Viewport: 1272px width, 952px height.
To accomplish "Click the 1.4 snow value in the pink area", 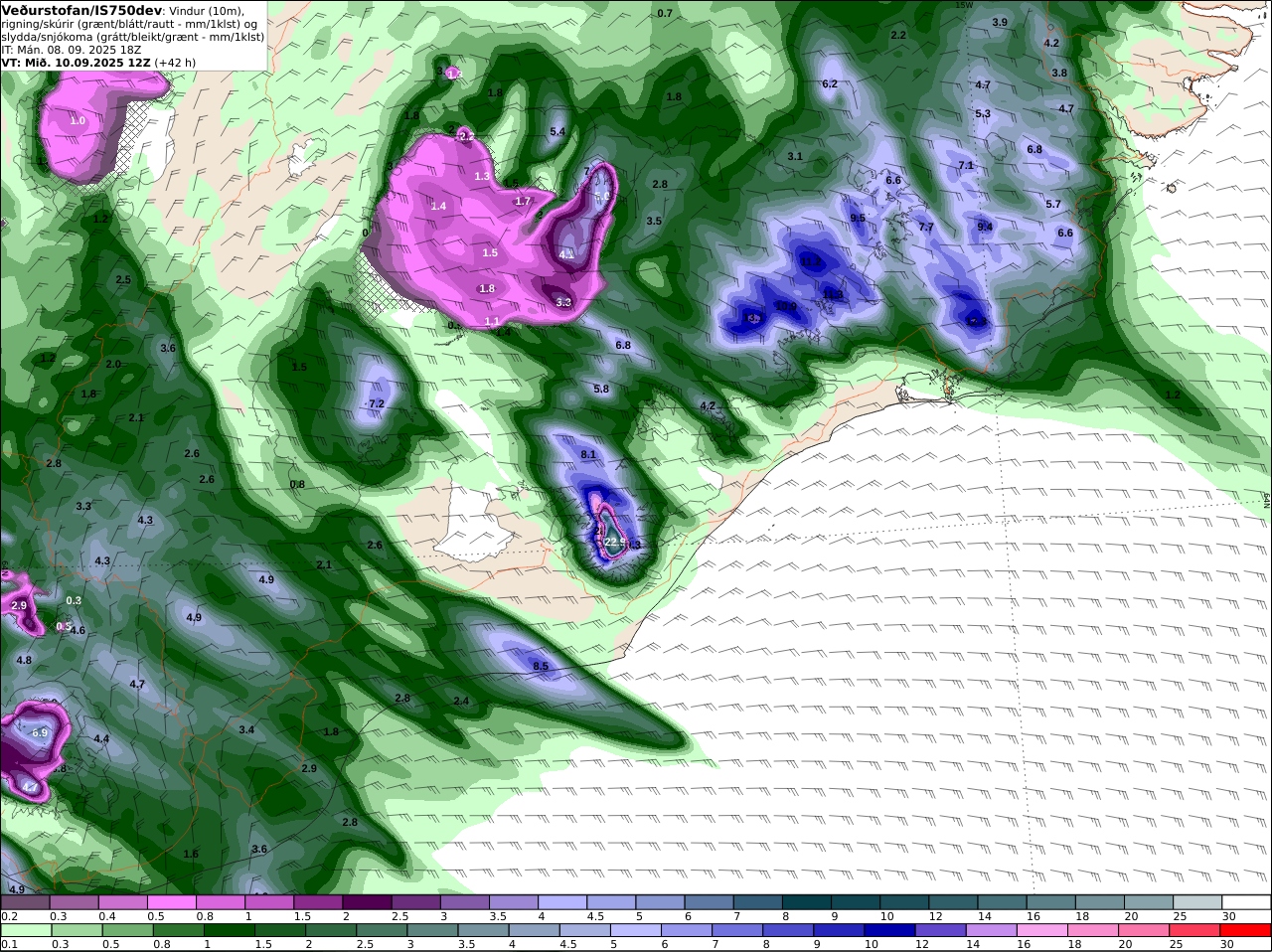I will (439, 205).
